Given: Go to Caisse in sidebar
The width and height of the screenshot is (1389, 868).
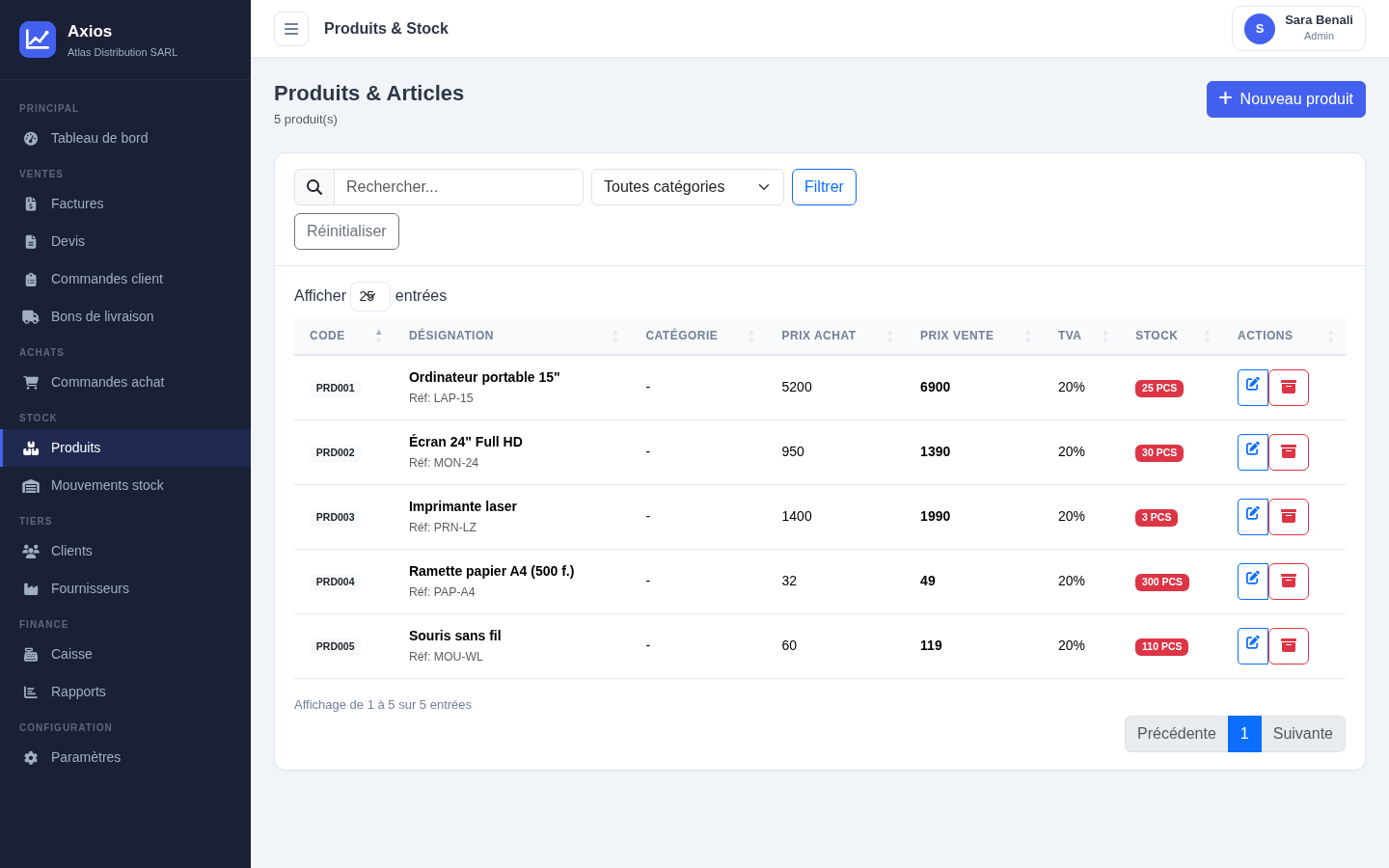Looking at the screenshot, I should pos(125,654).
